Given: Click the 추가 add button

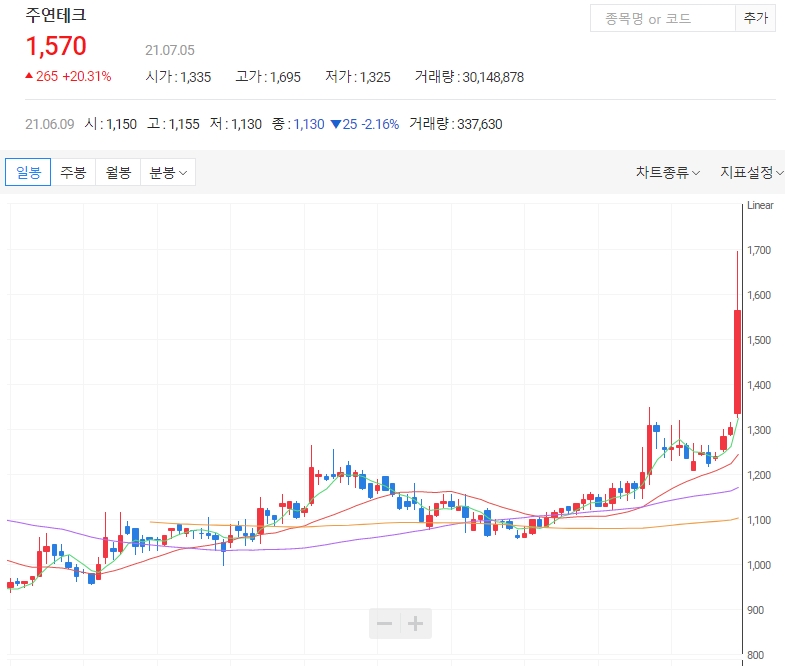Looking at the screenshot, I should (x=755, y=19).
